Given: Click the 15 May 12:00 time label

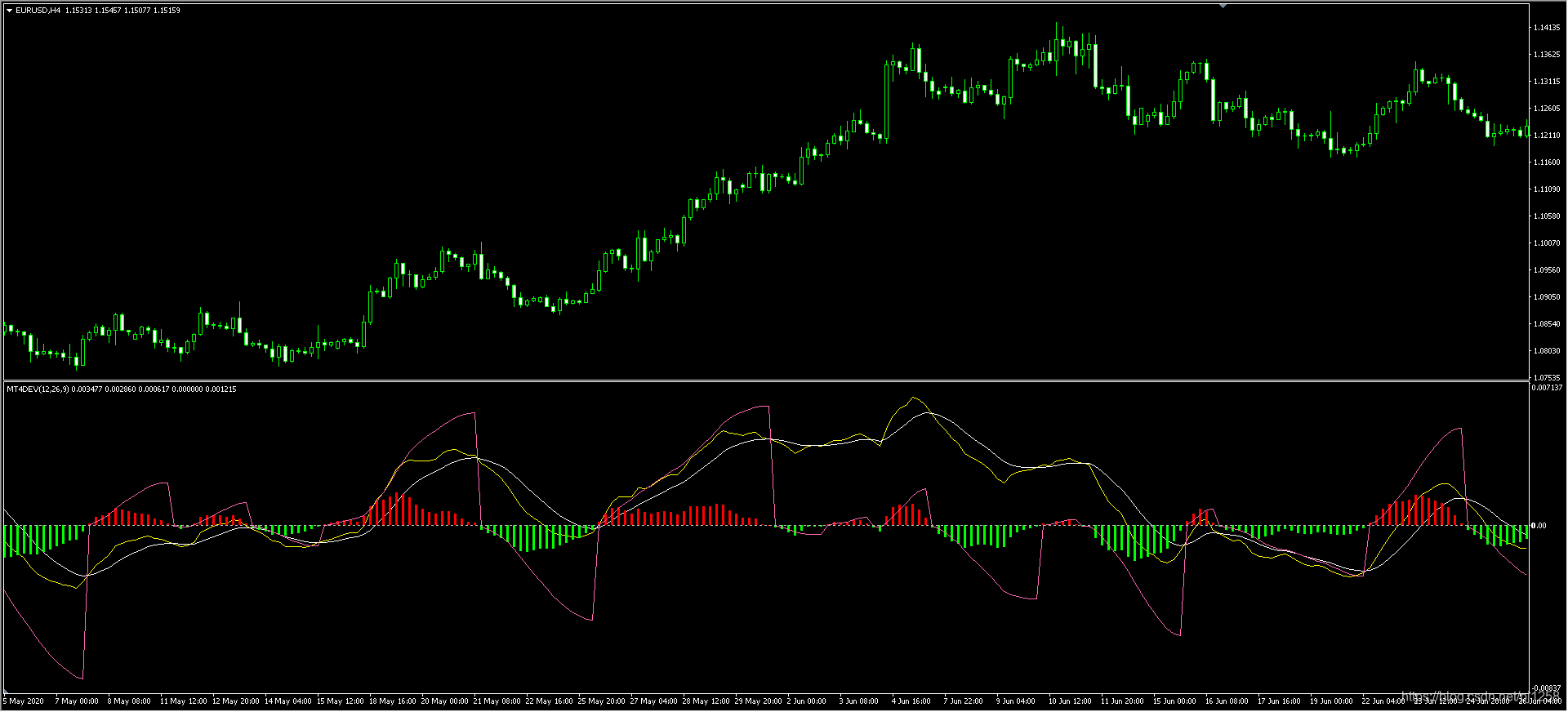Looking at the screenshot, I should click(x=340, y=701).
